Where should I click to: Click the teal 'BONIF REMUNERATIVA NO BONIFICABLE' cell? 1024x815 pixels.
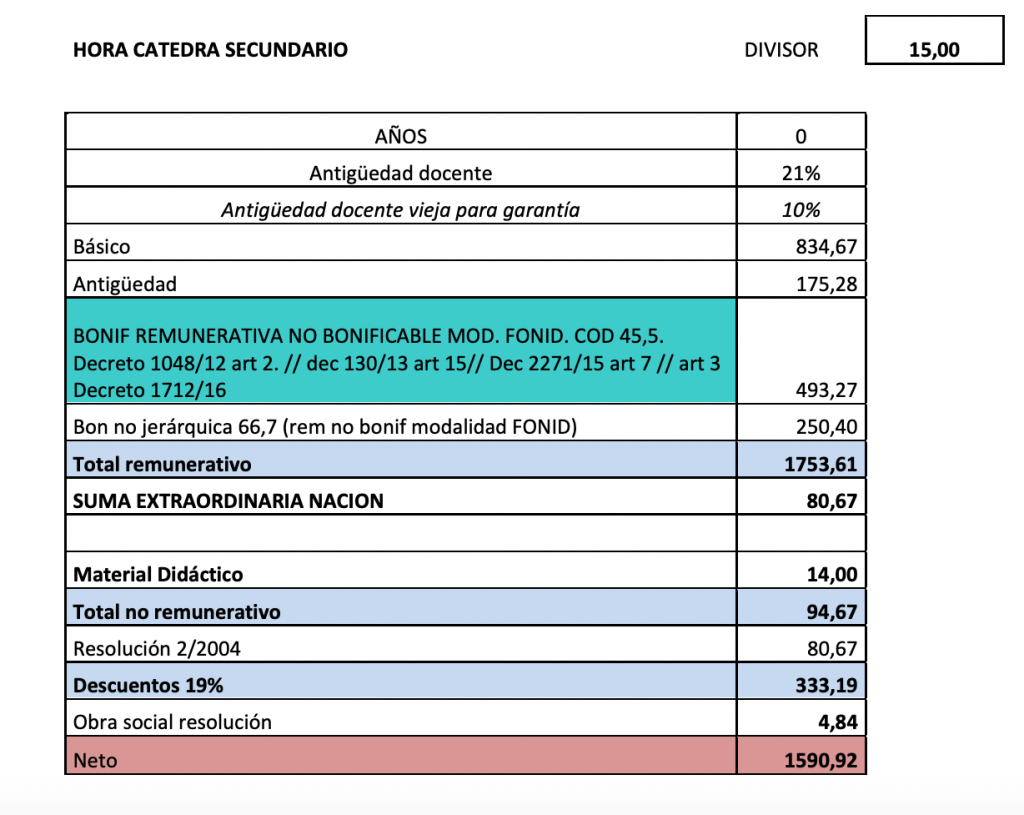[401, 351]
